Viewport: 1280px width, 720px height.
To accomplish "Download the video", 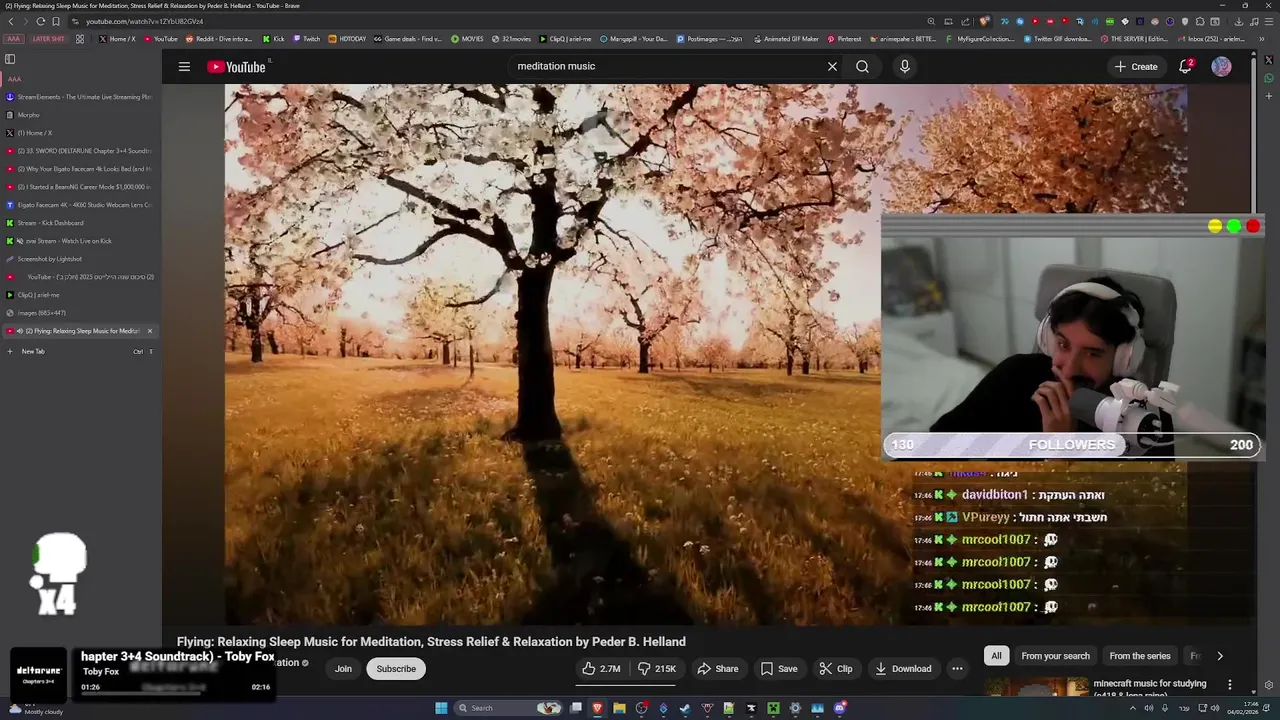I will coord(903,669).
